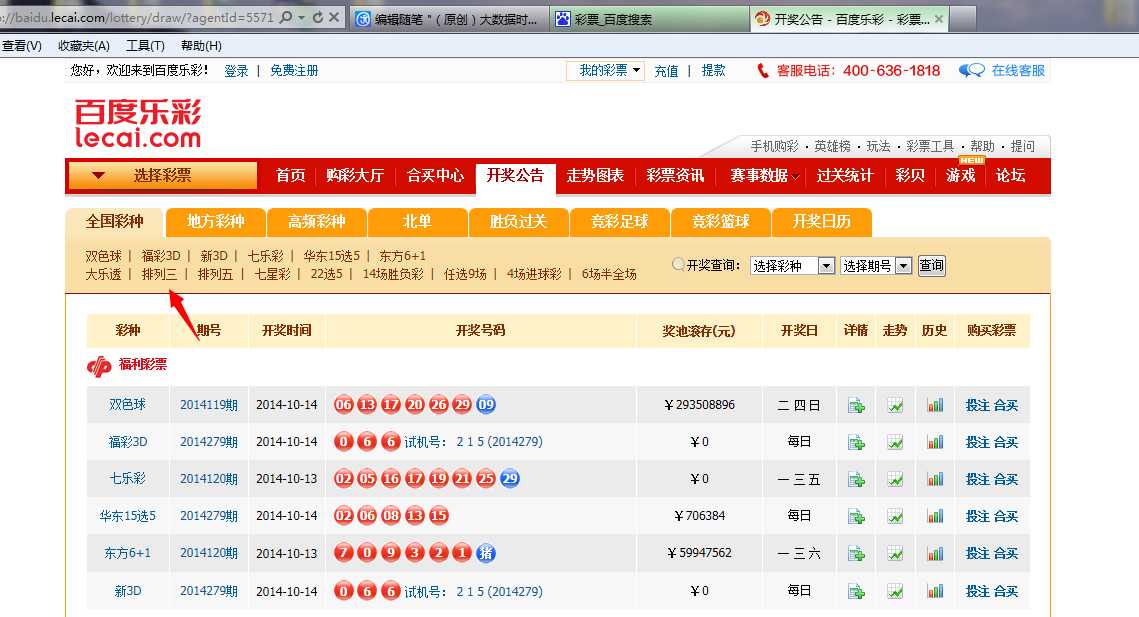Click the 免费注册 link
Viewport: 1139px width, 617px height.
pos(294,71)
